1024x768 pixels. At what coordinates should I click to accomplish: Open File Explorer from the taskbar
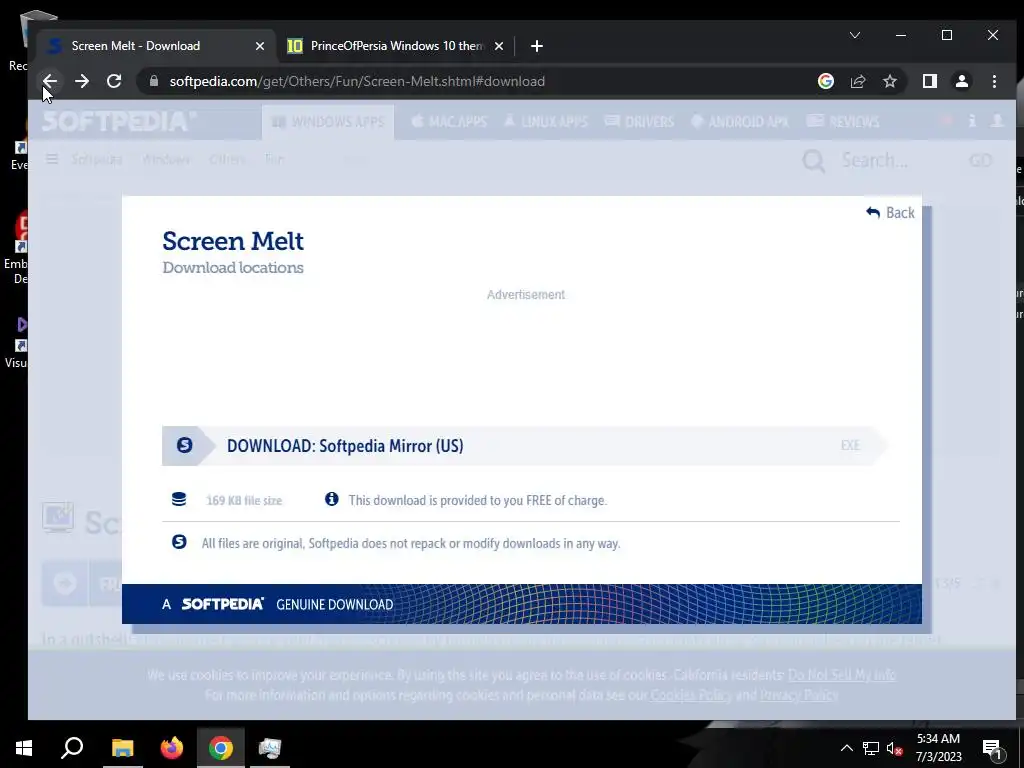123,748
